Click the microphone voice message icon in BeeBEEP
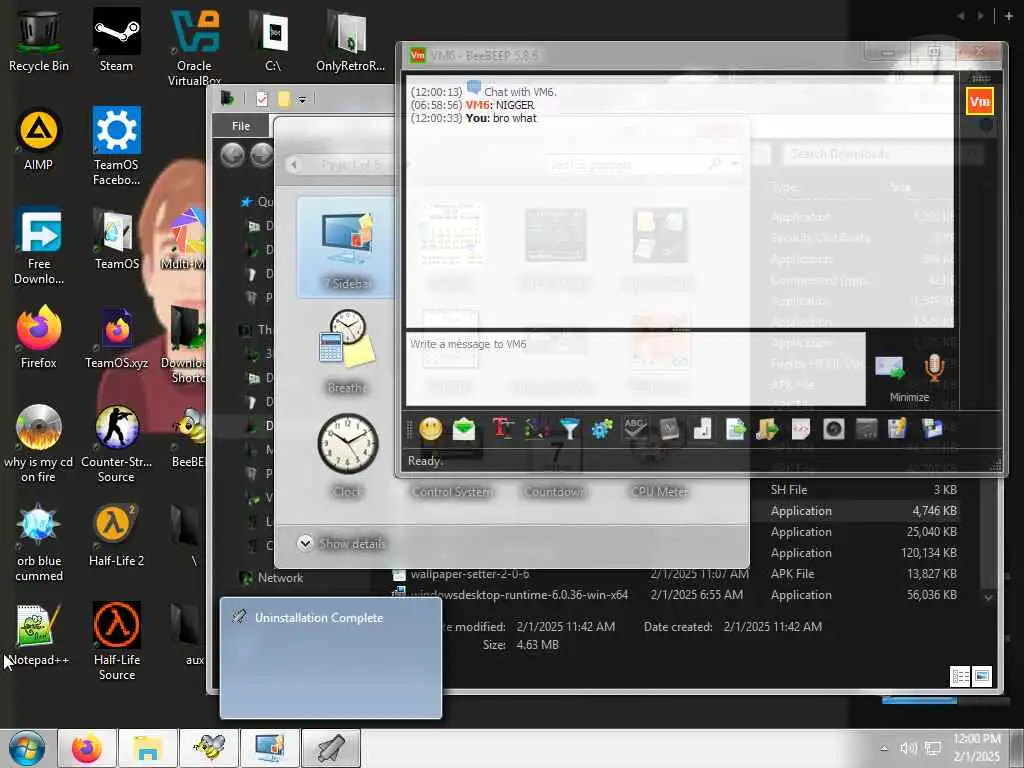 click(934, 369)
